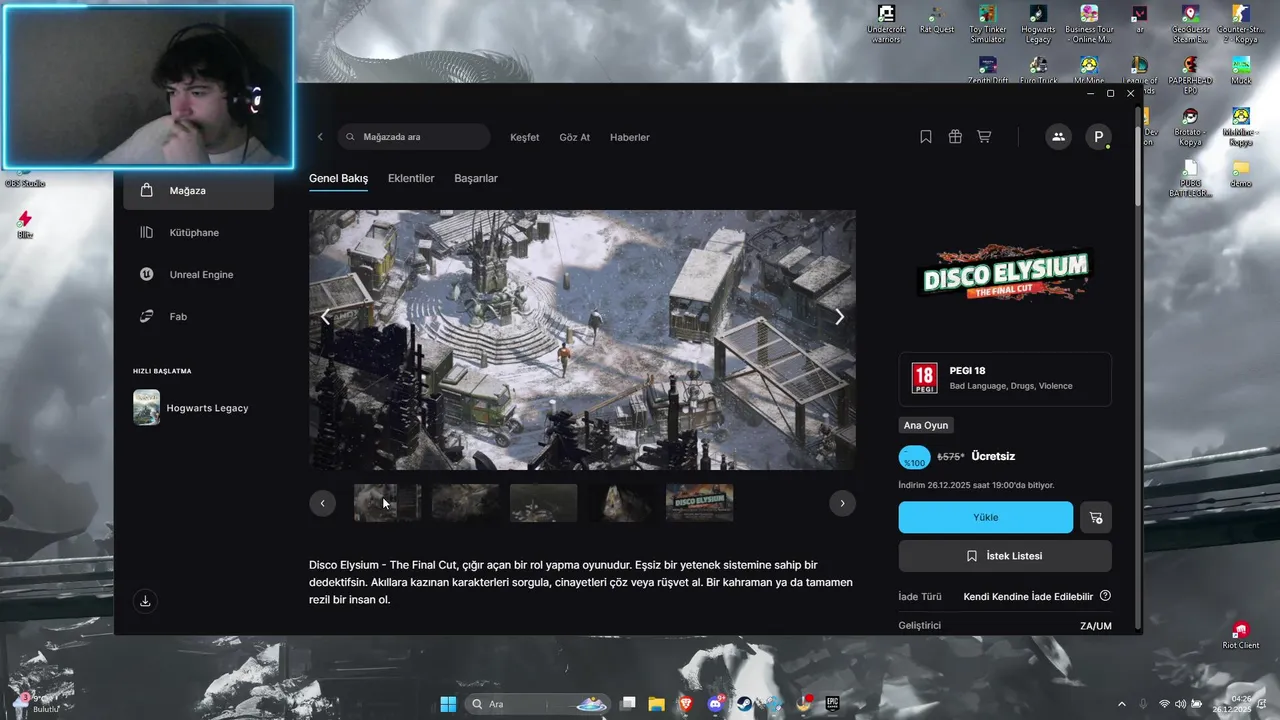The width and height of the screenshot is (1280, 720).
Task: Click the PEGI 18 rating box
Action: click(1005, 379)
